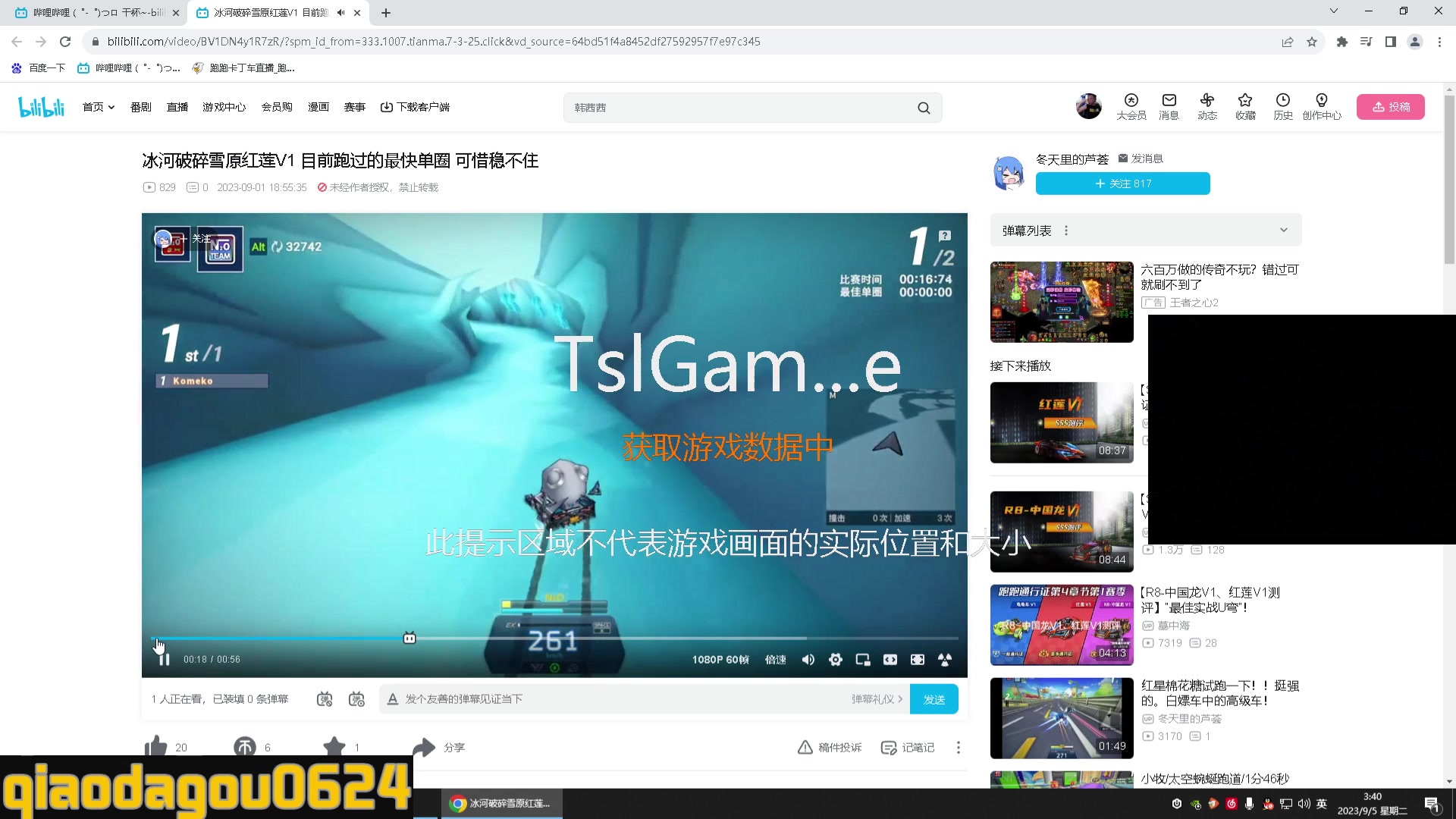Pause the video with the pause button

point(164,660)
